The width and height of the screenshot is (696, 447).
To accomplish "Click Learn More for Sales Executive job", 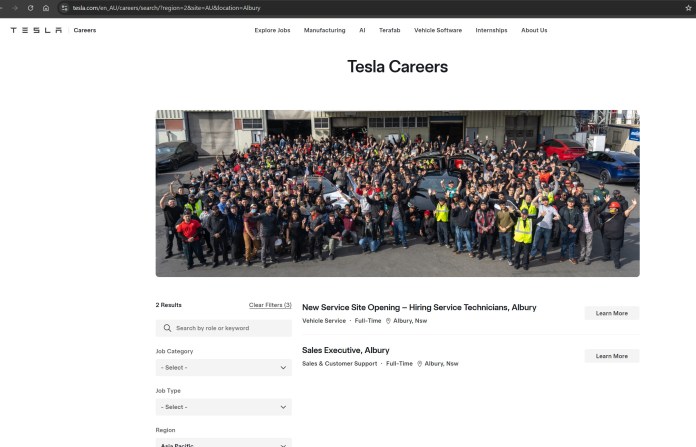I will (x=612, y=356).
